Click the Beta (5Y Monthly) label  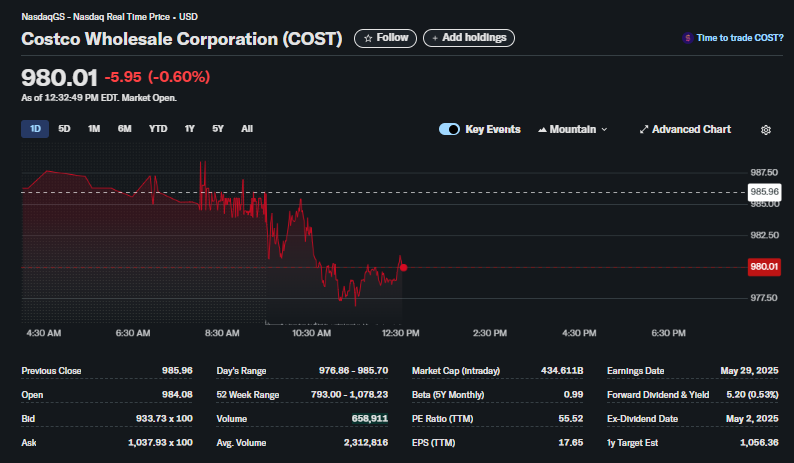[448, 395]
